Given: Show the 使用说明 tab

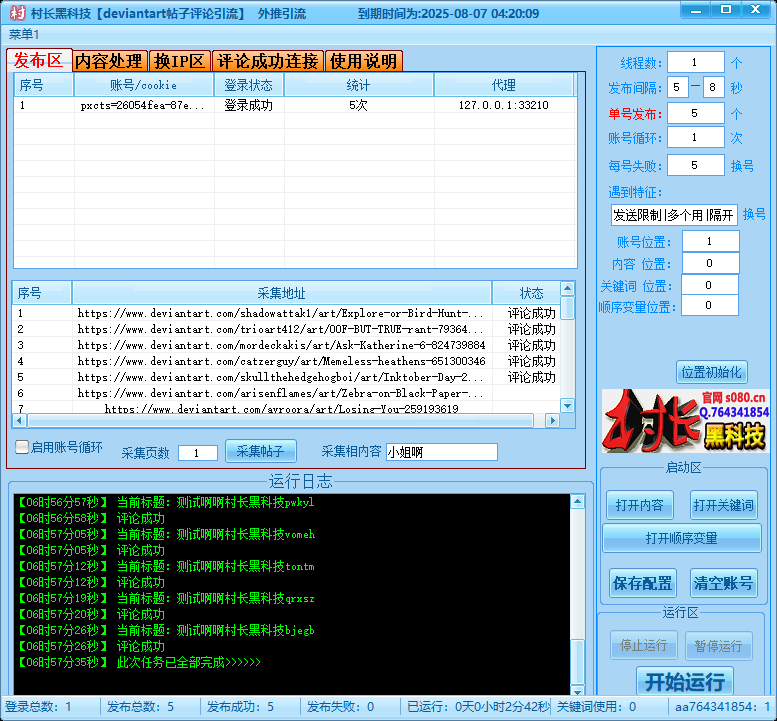Looking at the screenshot, I should pos(363,61).
